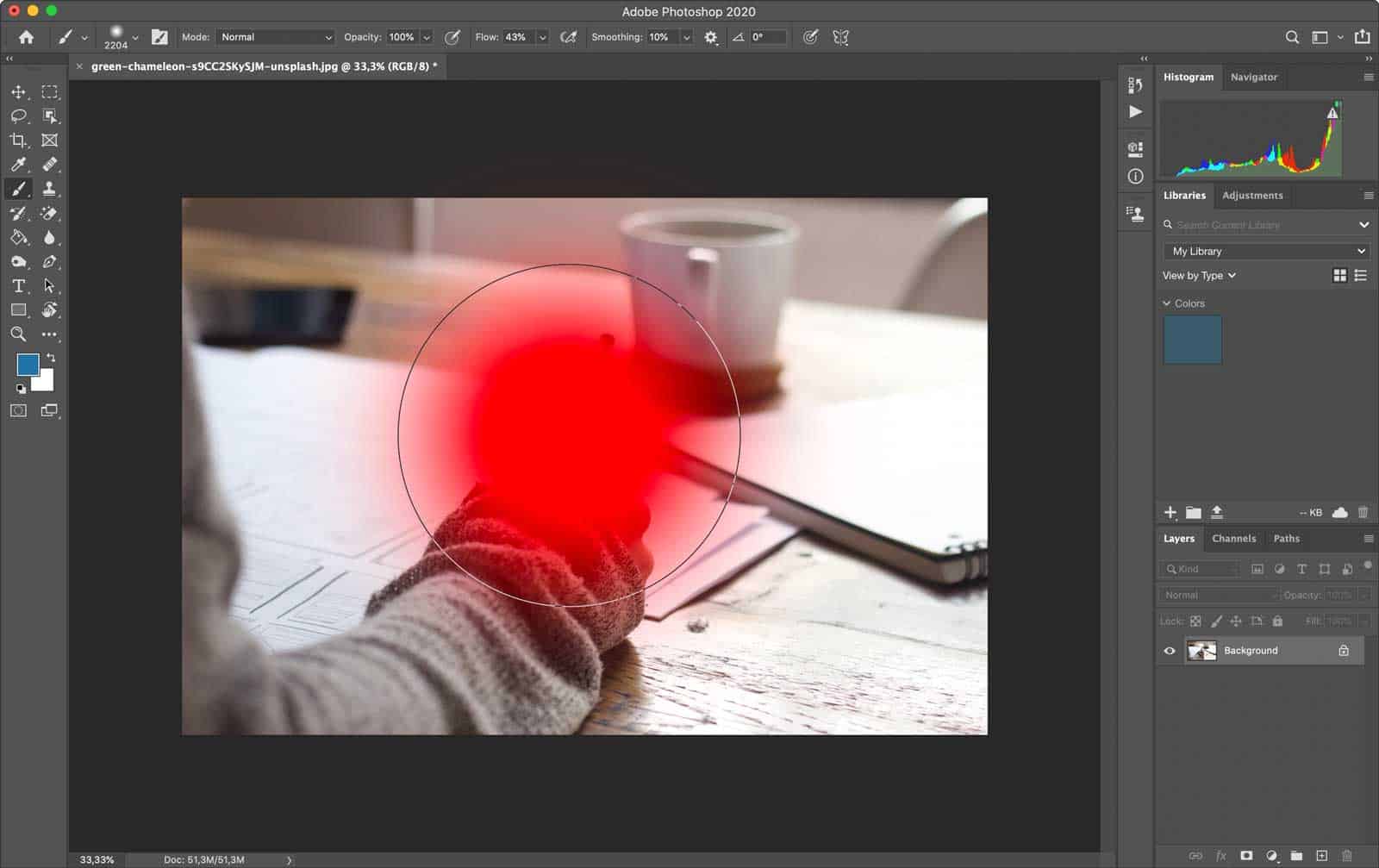This screenshot has width=1379, height=868.
Task: Activate the Crop tool
Action: pyautogui.click(x=19, y=141)
